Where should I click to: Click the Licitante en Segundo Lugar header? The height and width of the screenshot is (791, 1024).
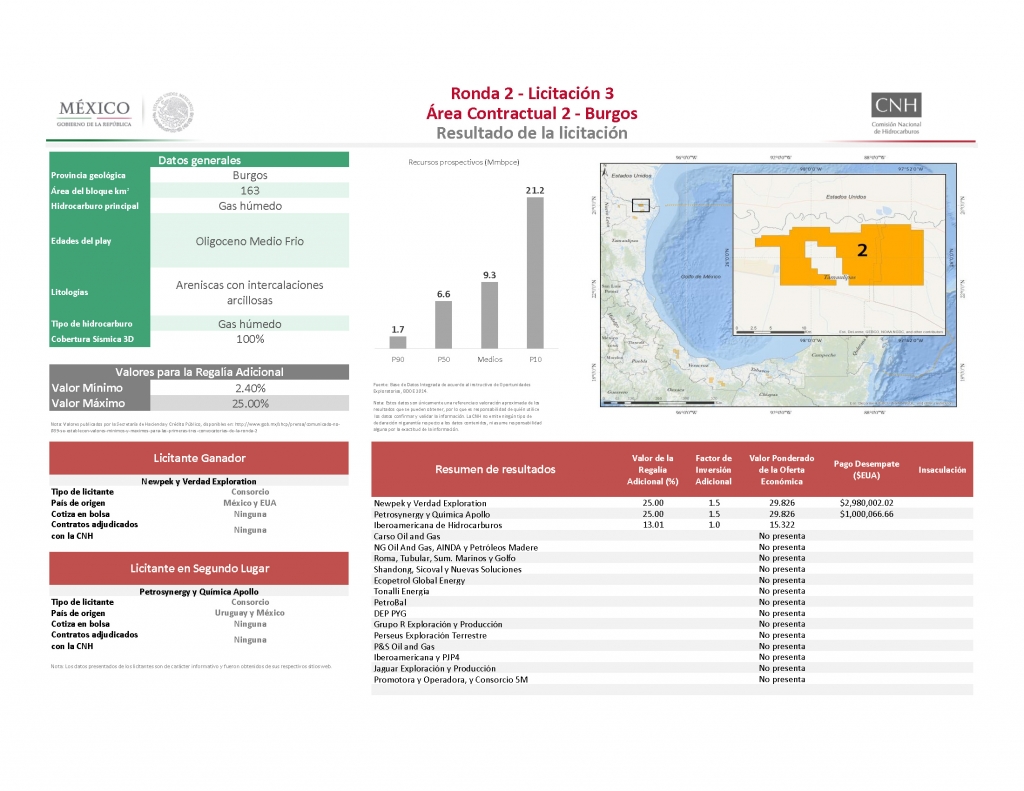199,568
